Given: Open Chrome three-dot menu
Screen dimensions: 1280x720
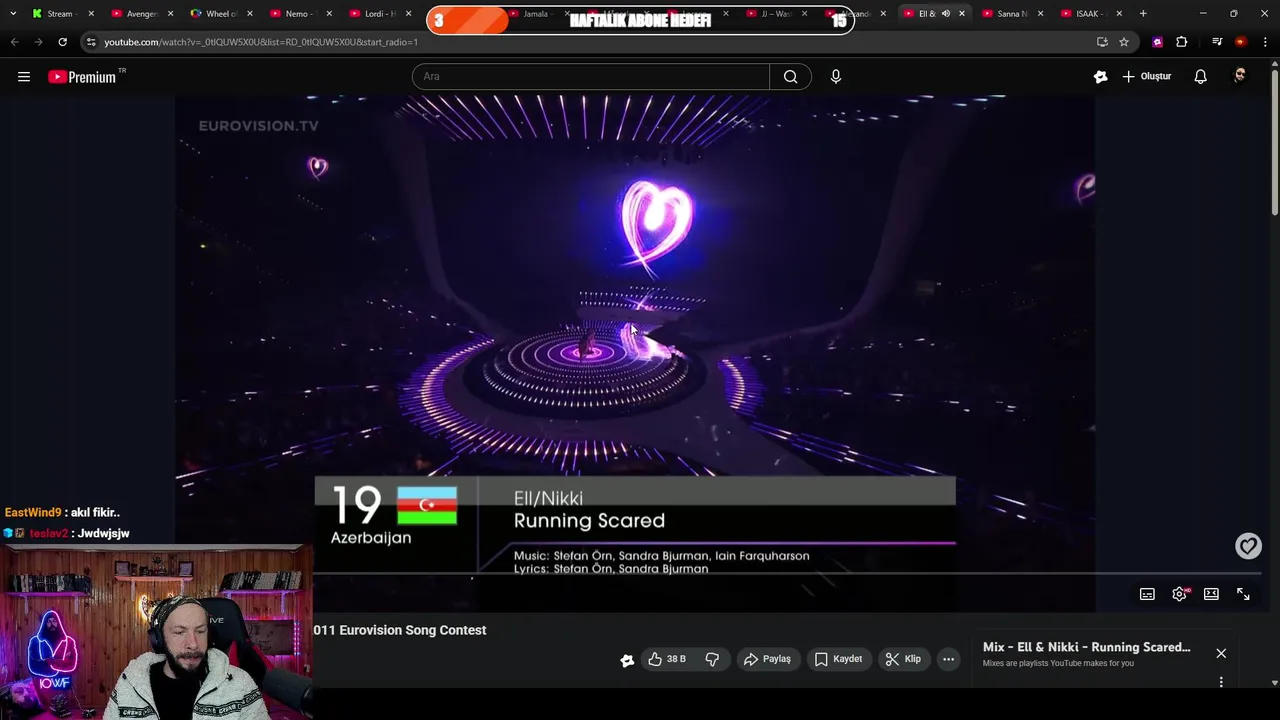Looking at the screenshot, I should click(x=1265, y=42).
